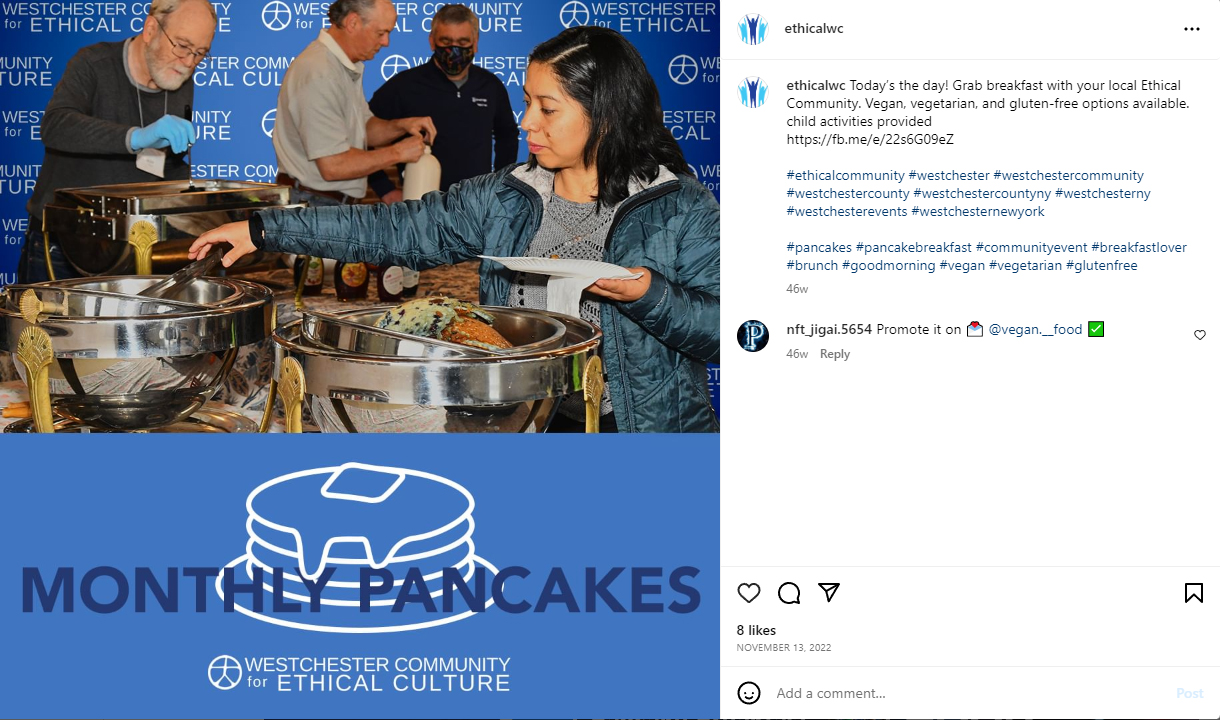1220x720 pixels.
Task: Reply to nft_jigai.5654 comment
Action: [835, 354]
